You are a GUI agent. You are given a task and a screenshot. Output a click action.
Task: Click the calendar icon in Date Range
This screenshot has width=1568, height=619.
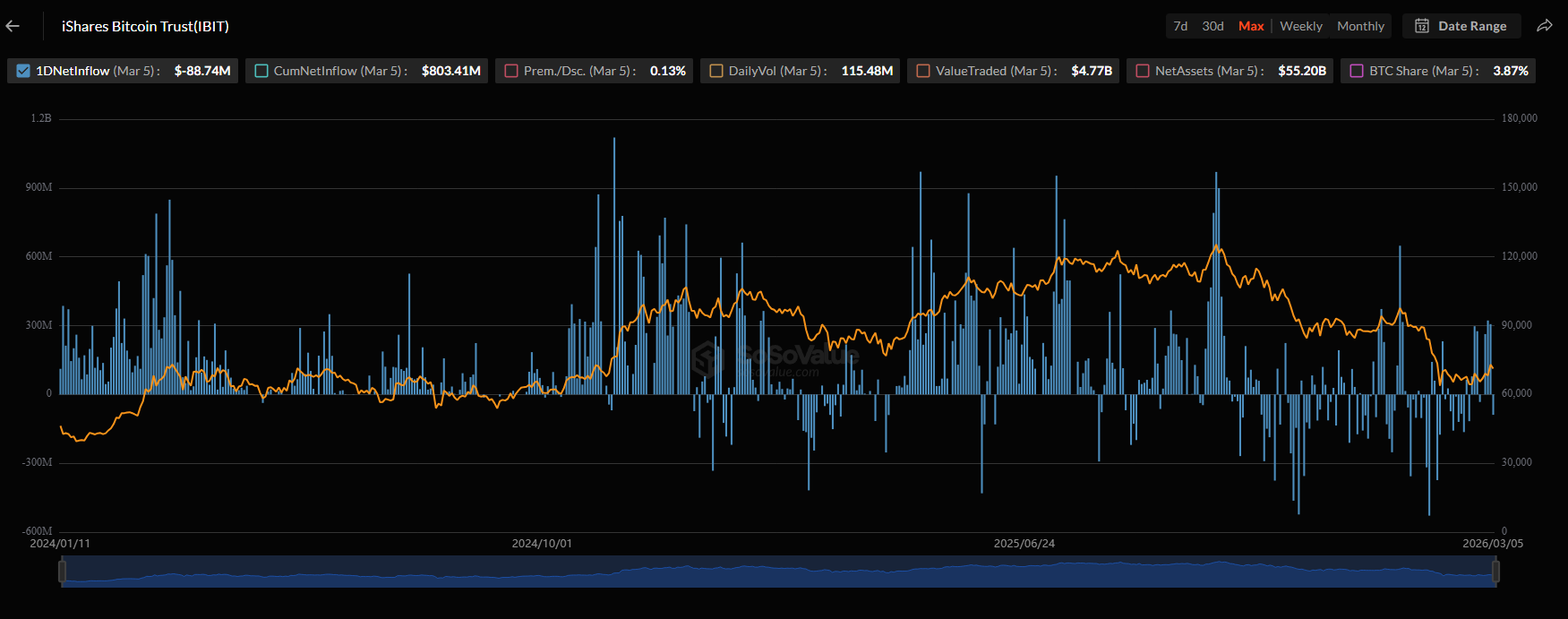1422,26
